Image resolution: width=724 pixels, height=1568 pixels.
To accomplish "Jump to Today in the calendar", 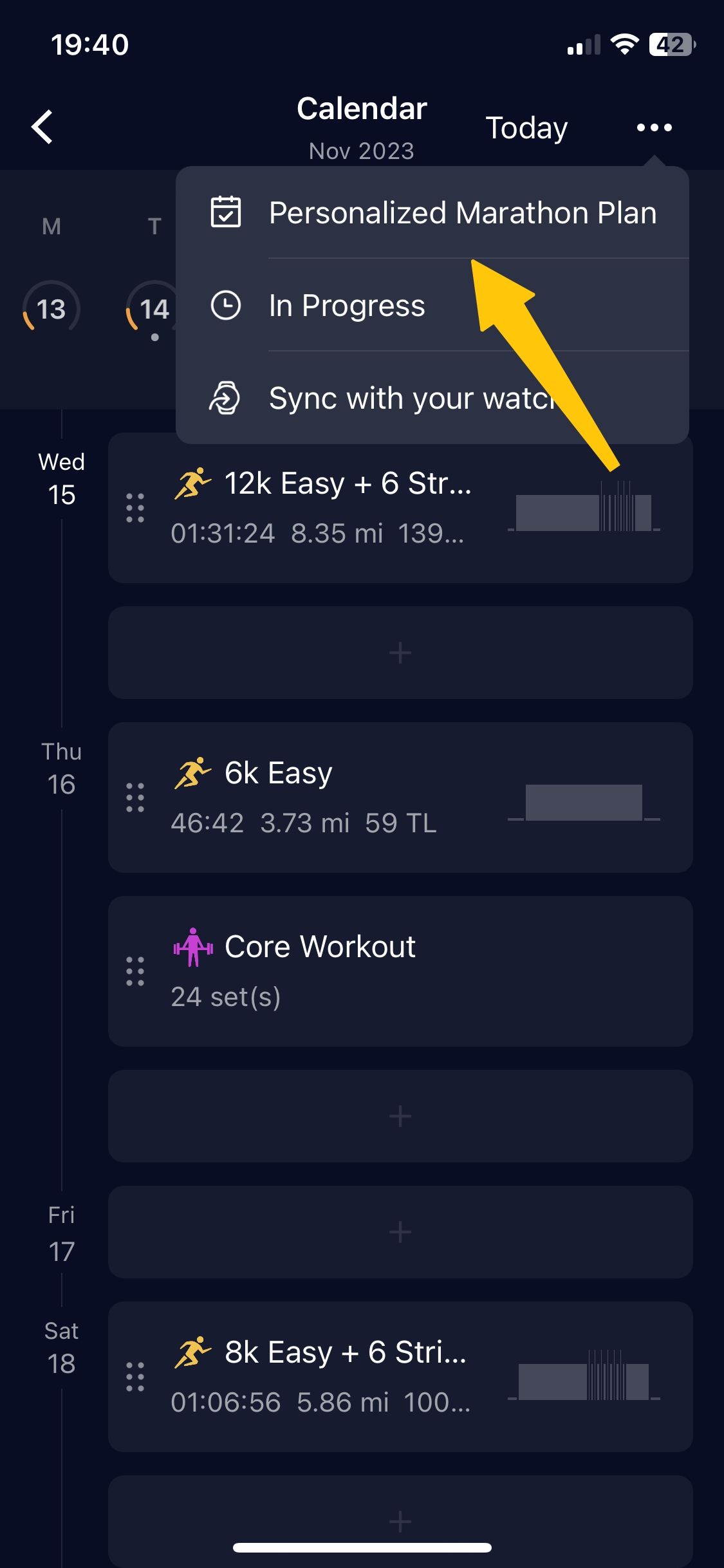I will click(x=526, y=128).
